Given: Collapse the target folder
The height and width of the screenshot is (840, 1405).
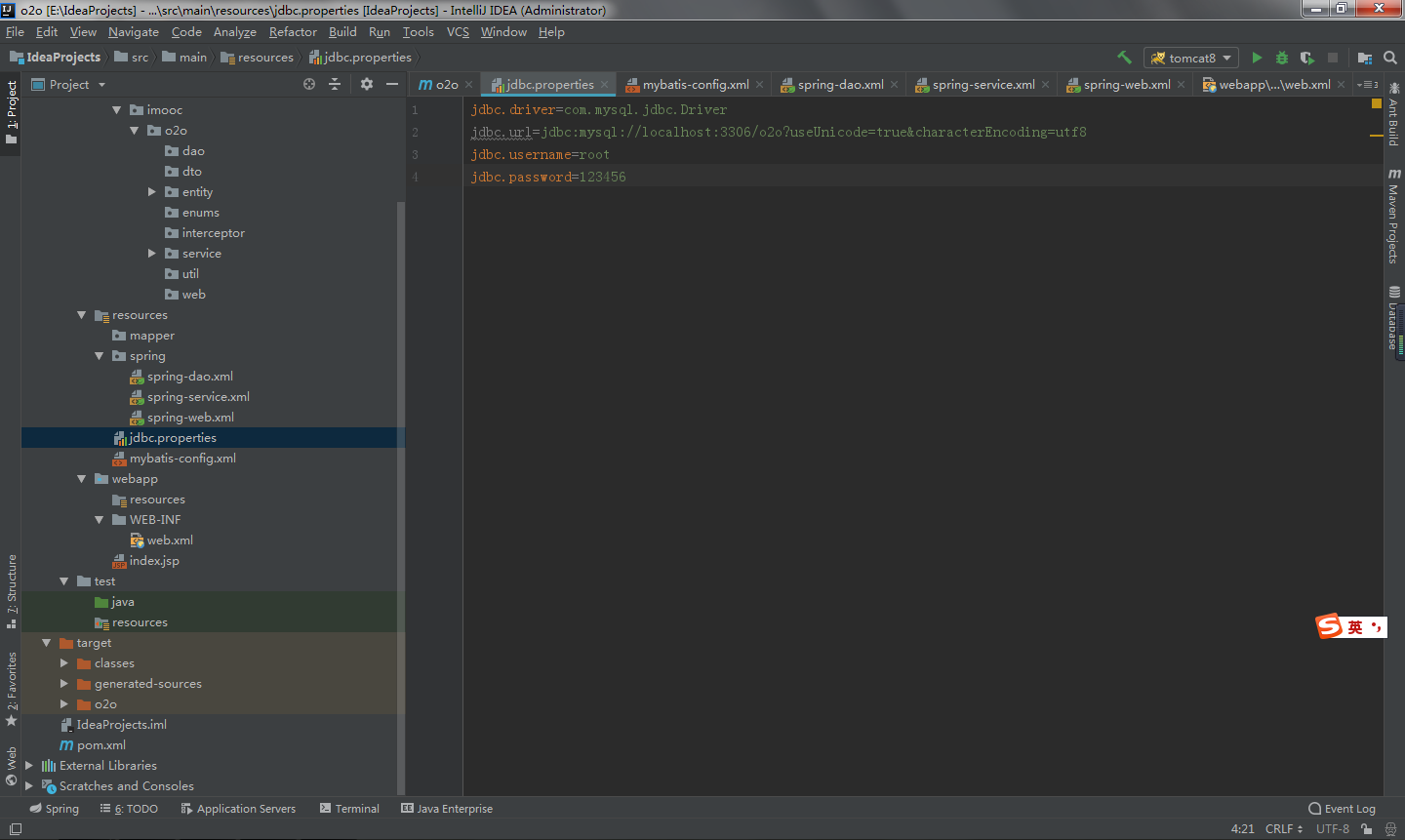Looking at the screenshot, I should point(47,643).
